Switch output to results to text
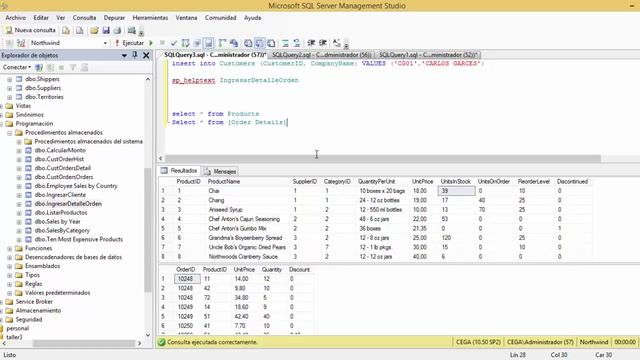The image size is (640, 360). point(248,43)
